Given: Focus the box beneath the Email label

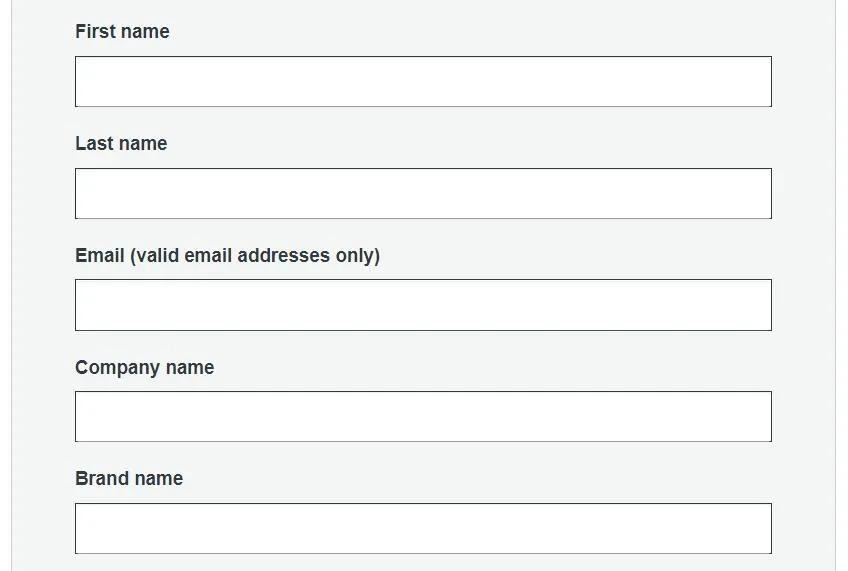Looking at the screenshot, I should pyautogui.click(x=423, y=305).
